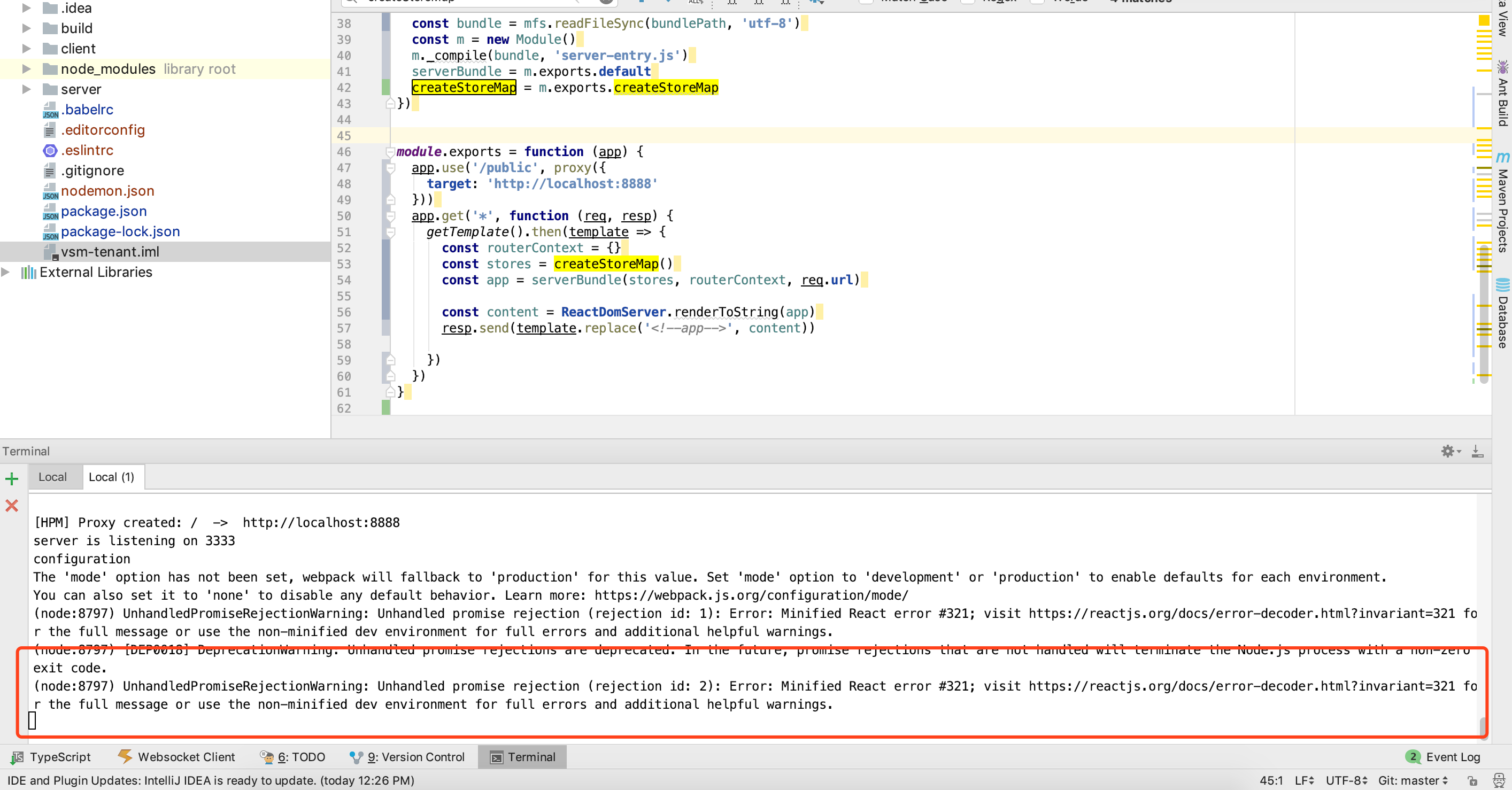This screenshot has height=790, width=1512.
Task: Click the Version Control branch icon
Action: 356,758
